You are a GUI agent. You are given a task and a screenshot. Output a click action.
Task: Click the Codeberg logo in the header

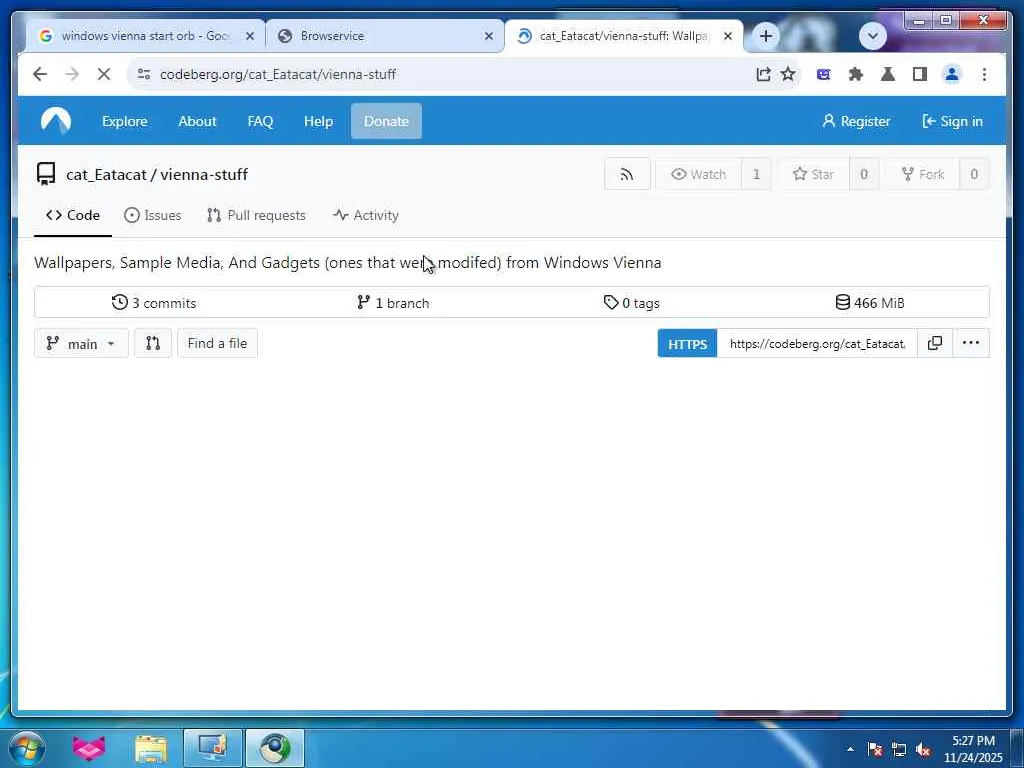coord(56,121)
